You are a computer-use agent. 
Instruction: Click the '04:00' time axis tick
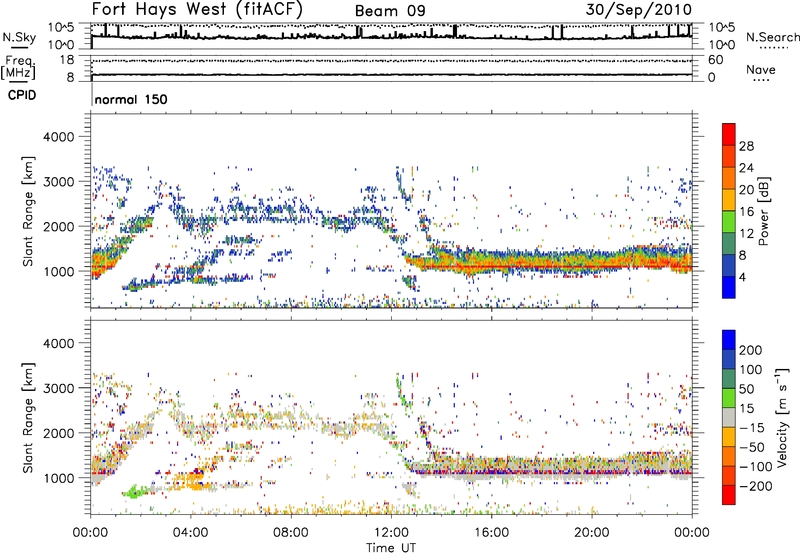(190, 533)
